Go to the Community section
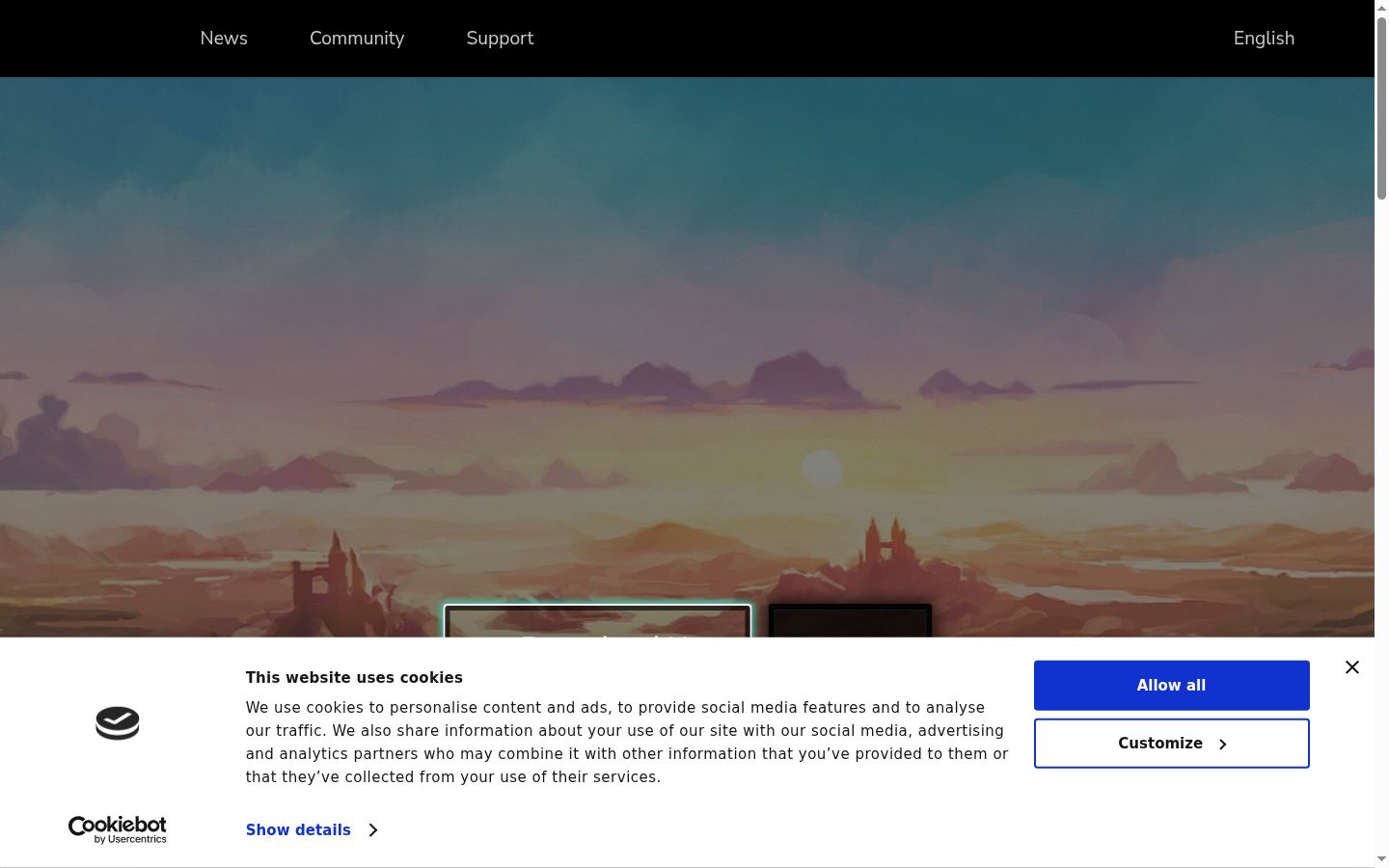 pos(357,39)
